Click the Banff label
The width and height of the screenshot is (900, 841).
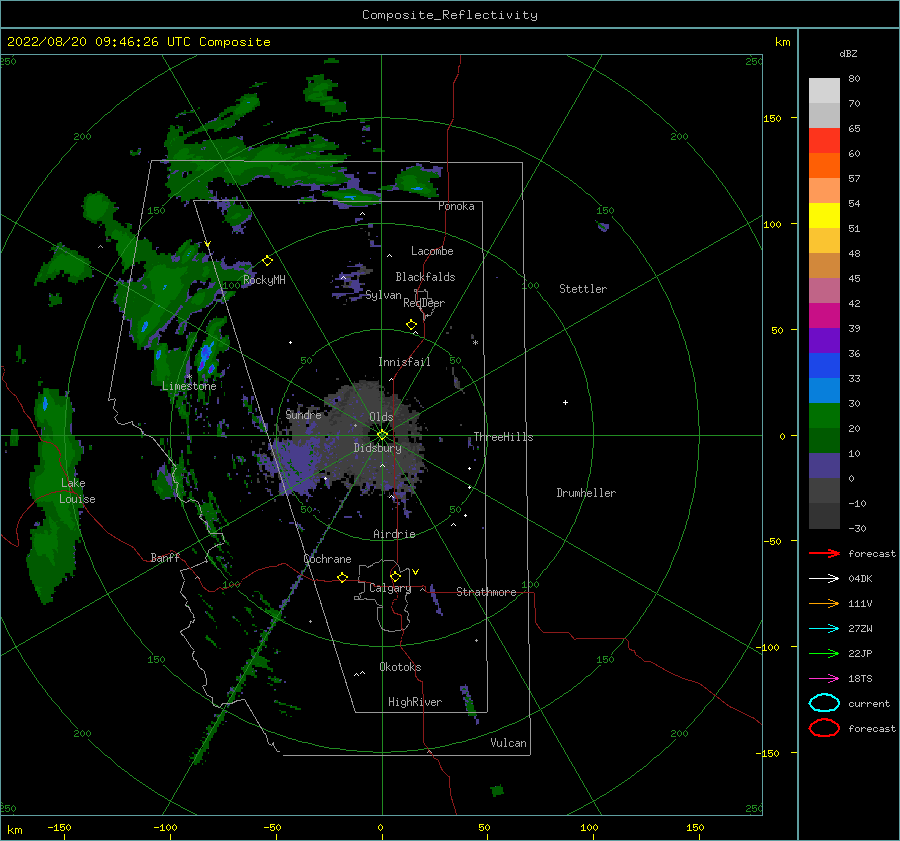point(165,557)
